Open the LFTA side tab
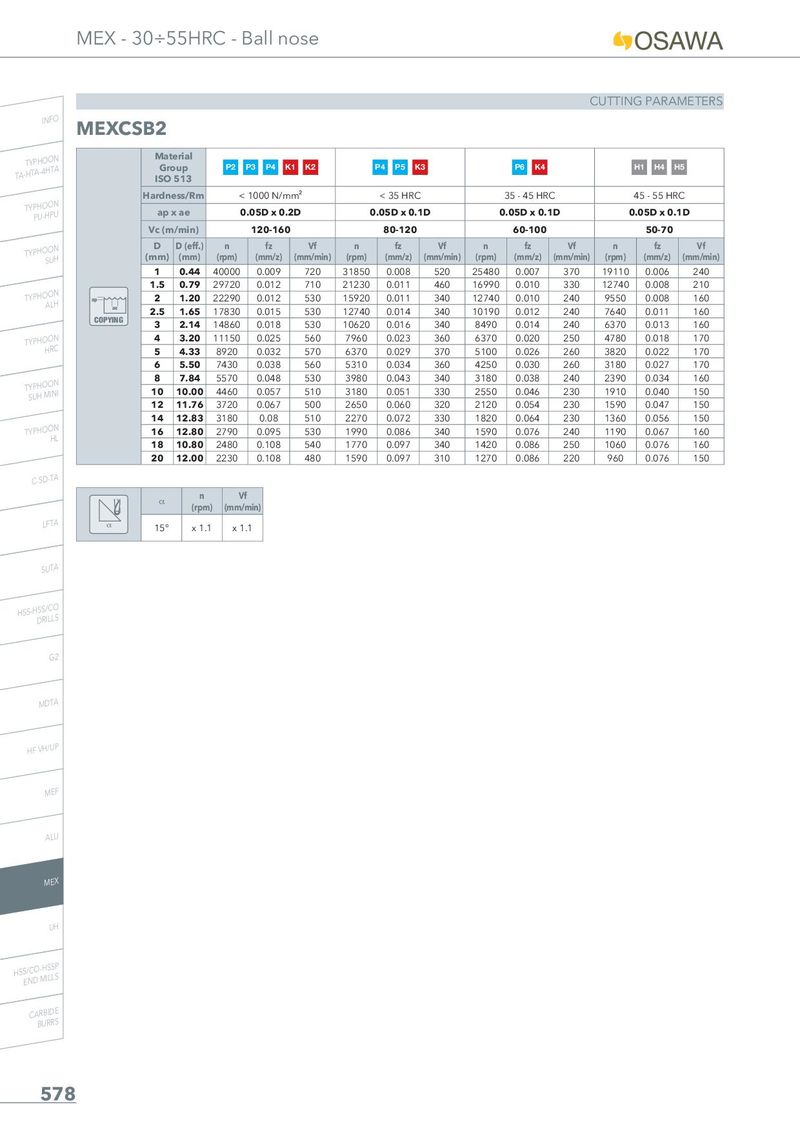 (32, 526)
